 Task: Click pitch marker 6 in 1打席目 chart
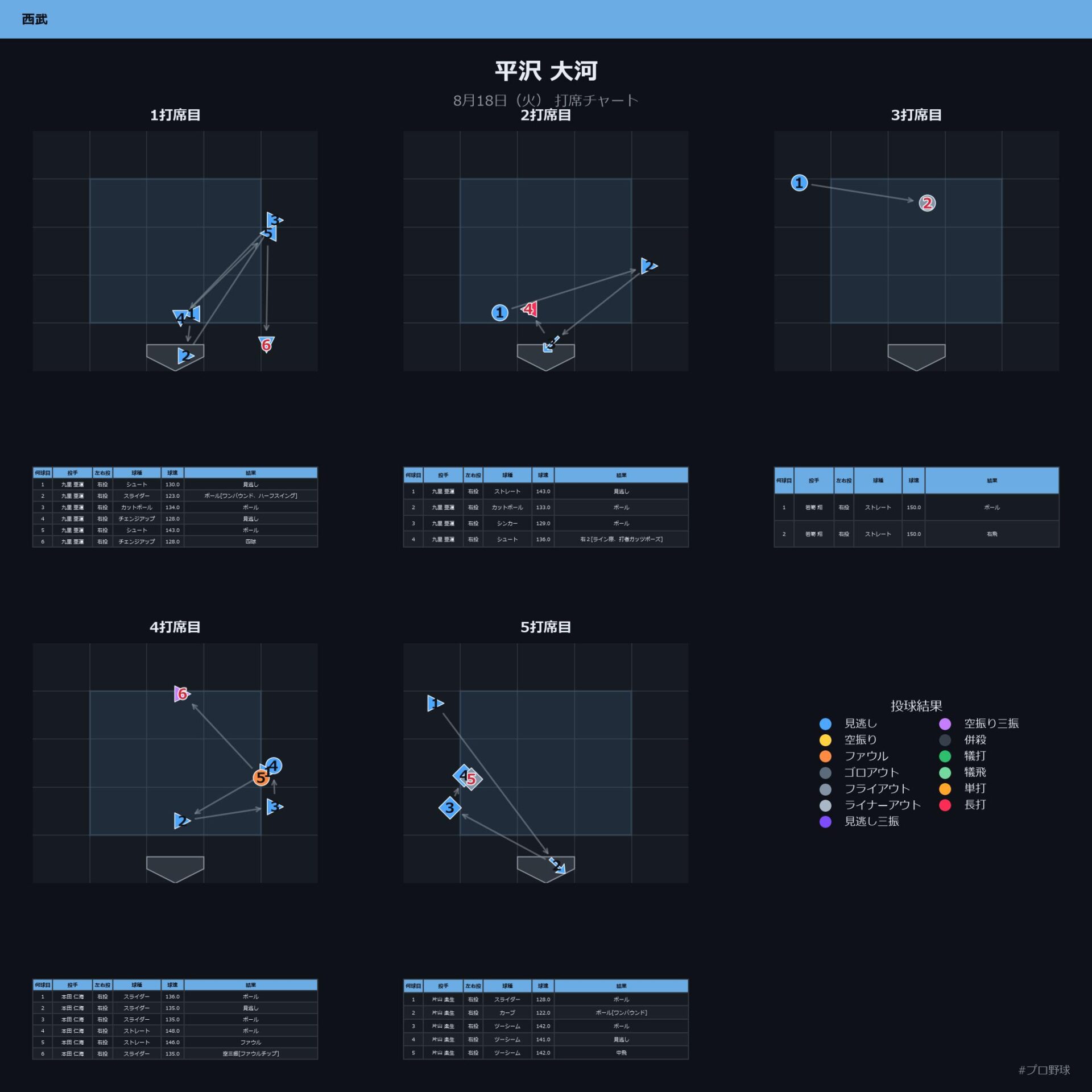(x=266, y=344)
